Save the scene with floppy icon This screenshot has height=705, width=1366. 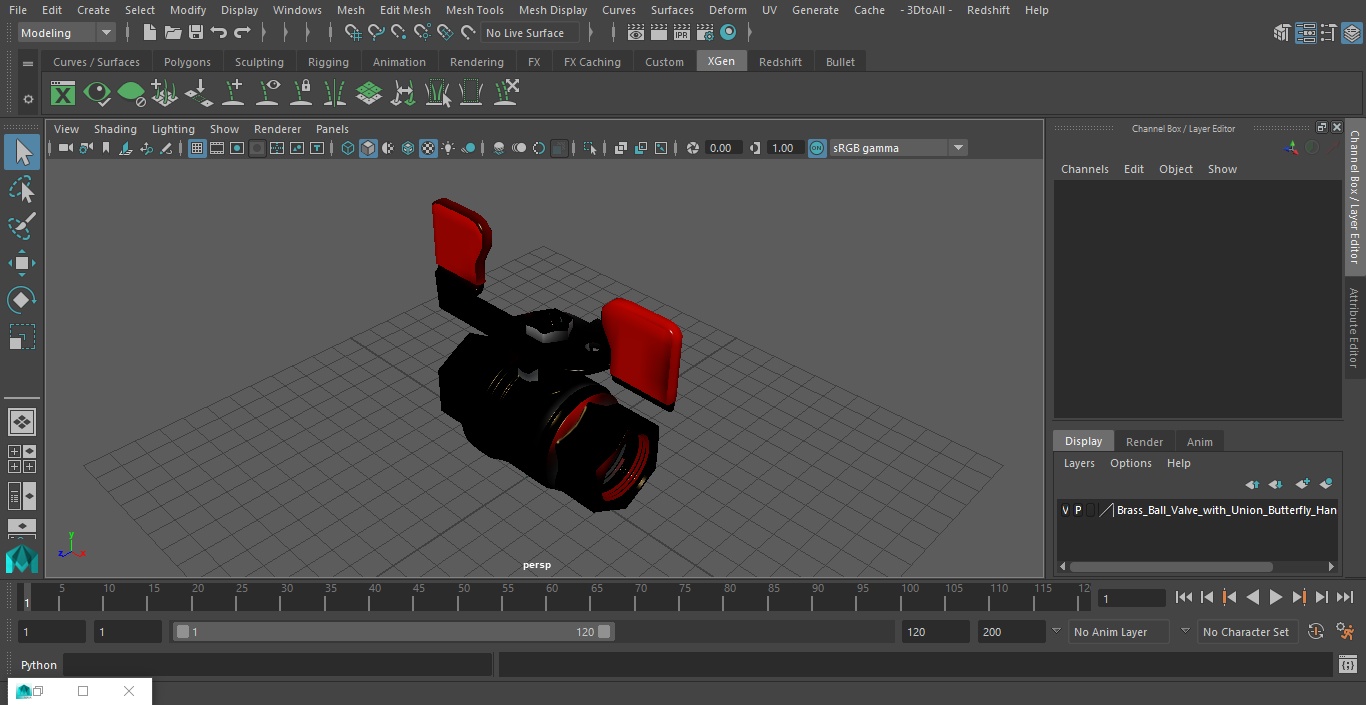(196, 33)
